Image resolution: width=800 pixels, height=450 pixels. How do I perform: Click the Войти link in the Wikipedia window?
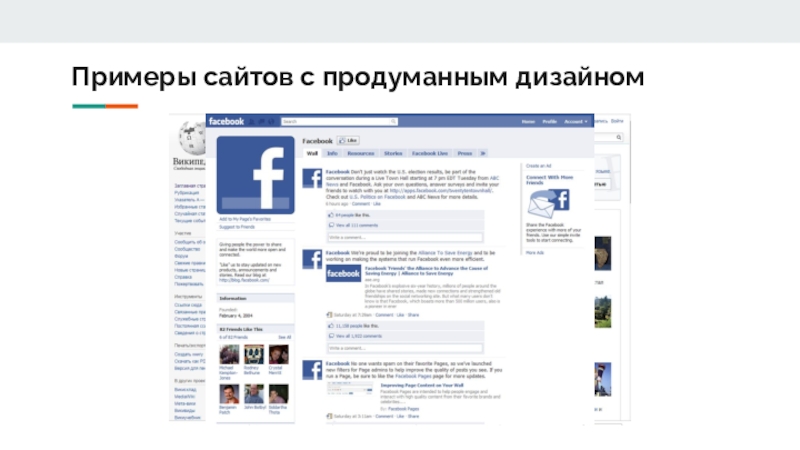pos(617,121)
